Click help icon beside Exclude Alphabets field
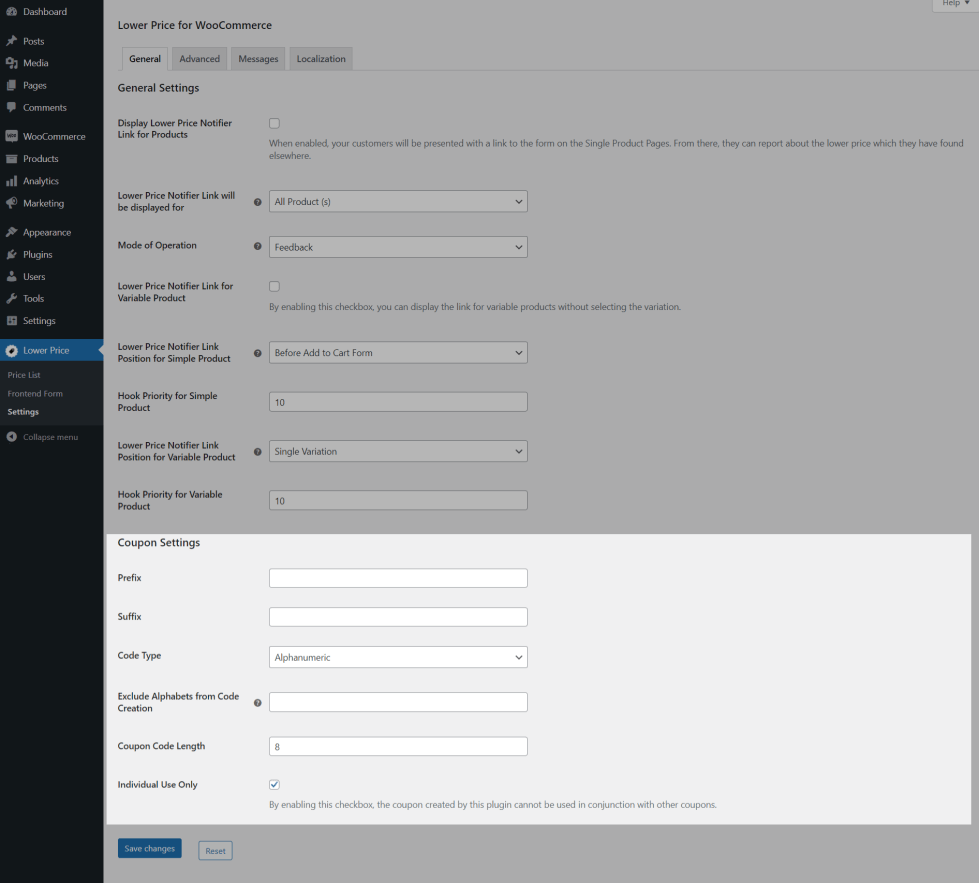The image size is (979, 883). [257, 703]
